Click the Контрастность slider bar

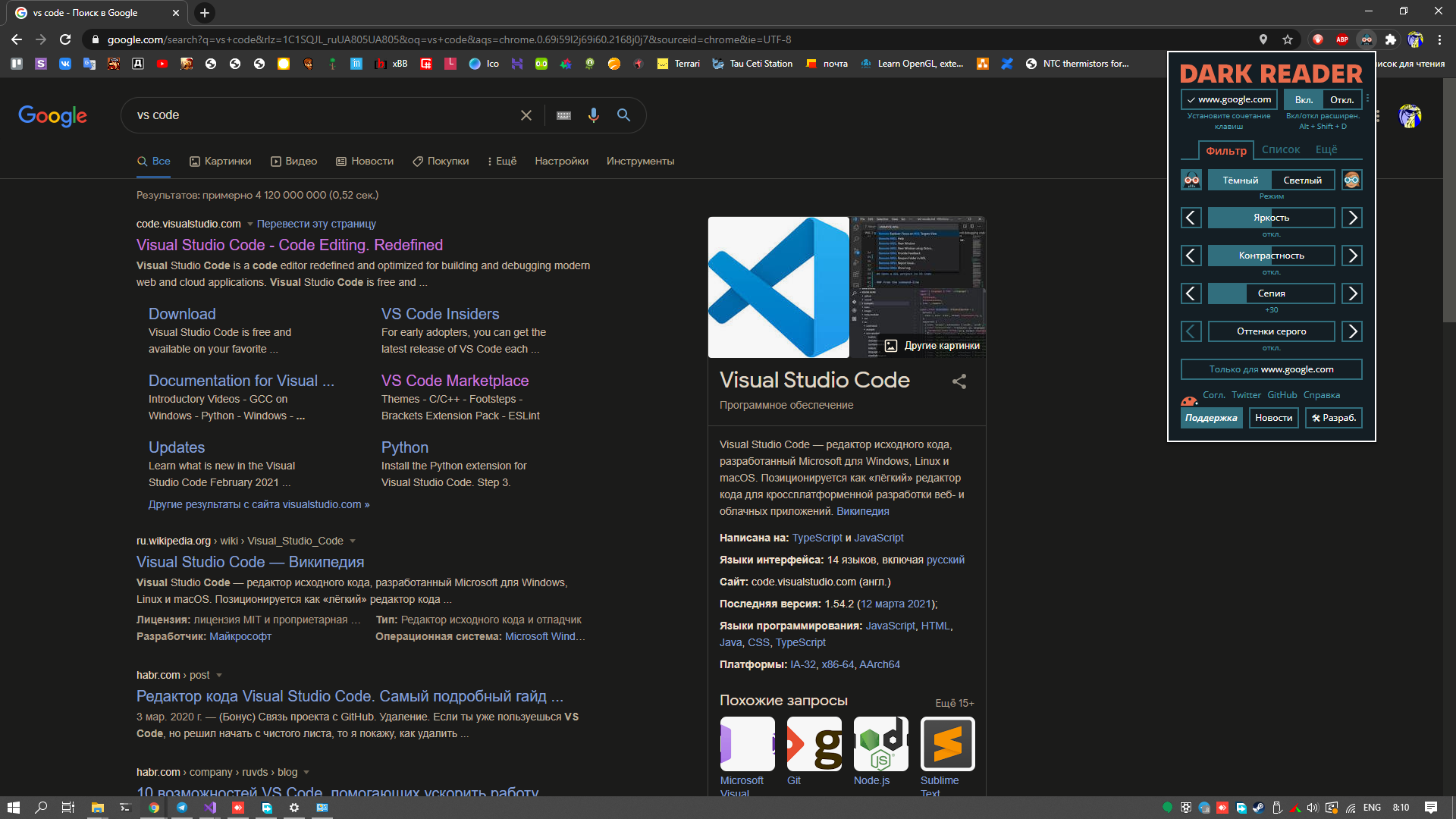coord(1272,256)
